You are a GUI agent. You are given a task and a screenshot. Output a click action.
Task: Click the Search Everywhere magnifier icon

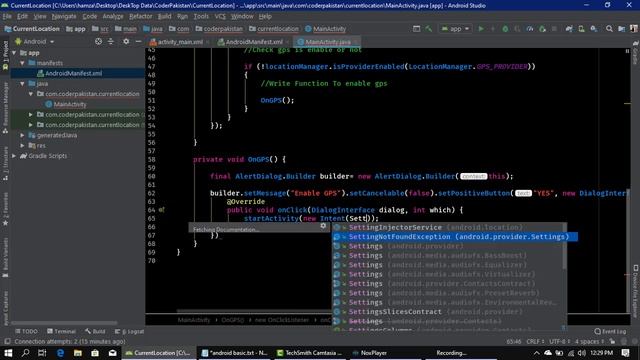609,29
